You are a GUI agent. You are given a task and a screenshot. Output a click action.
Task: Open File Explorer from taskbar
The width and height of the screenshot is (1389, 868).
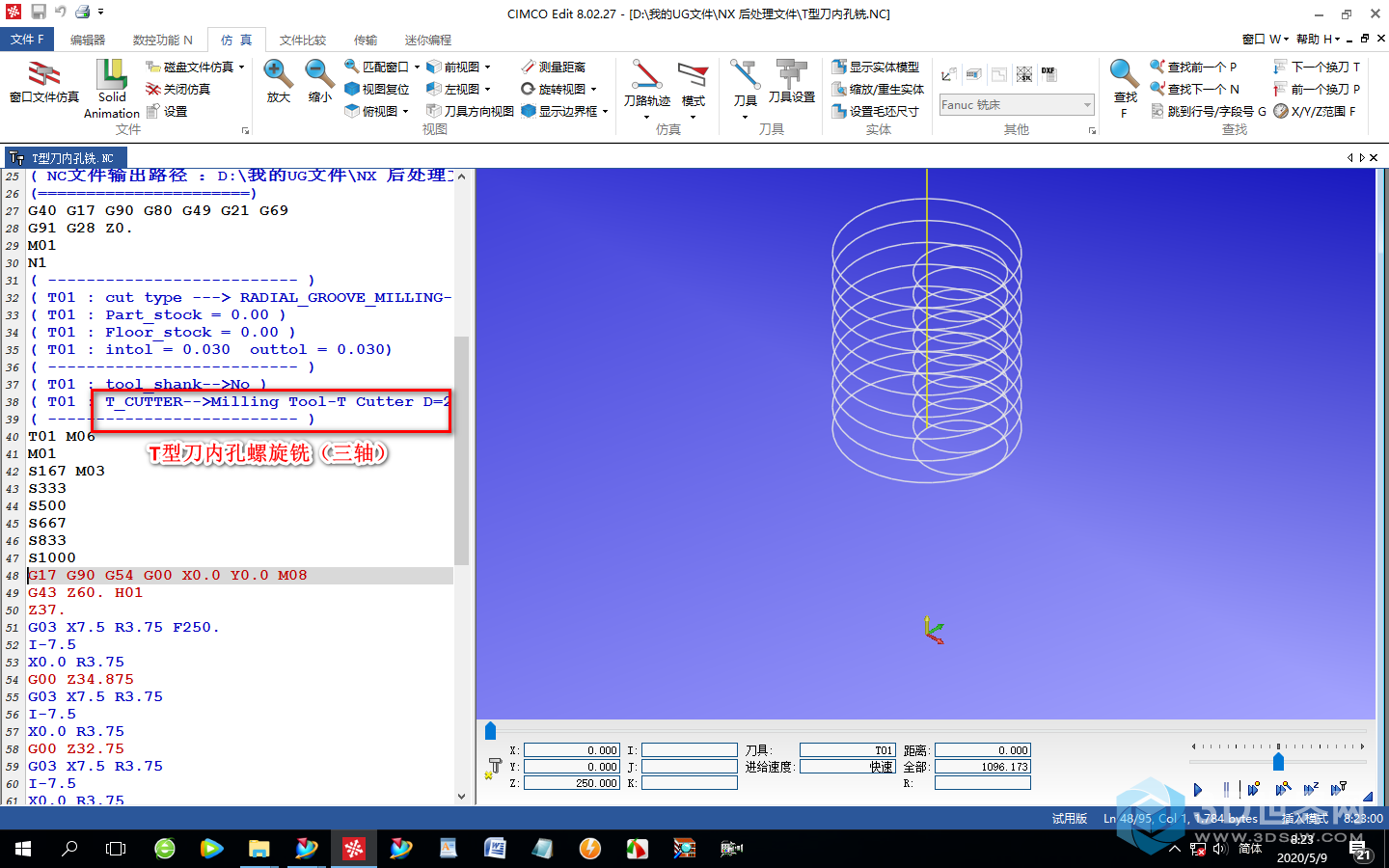click(259, 849)
